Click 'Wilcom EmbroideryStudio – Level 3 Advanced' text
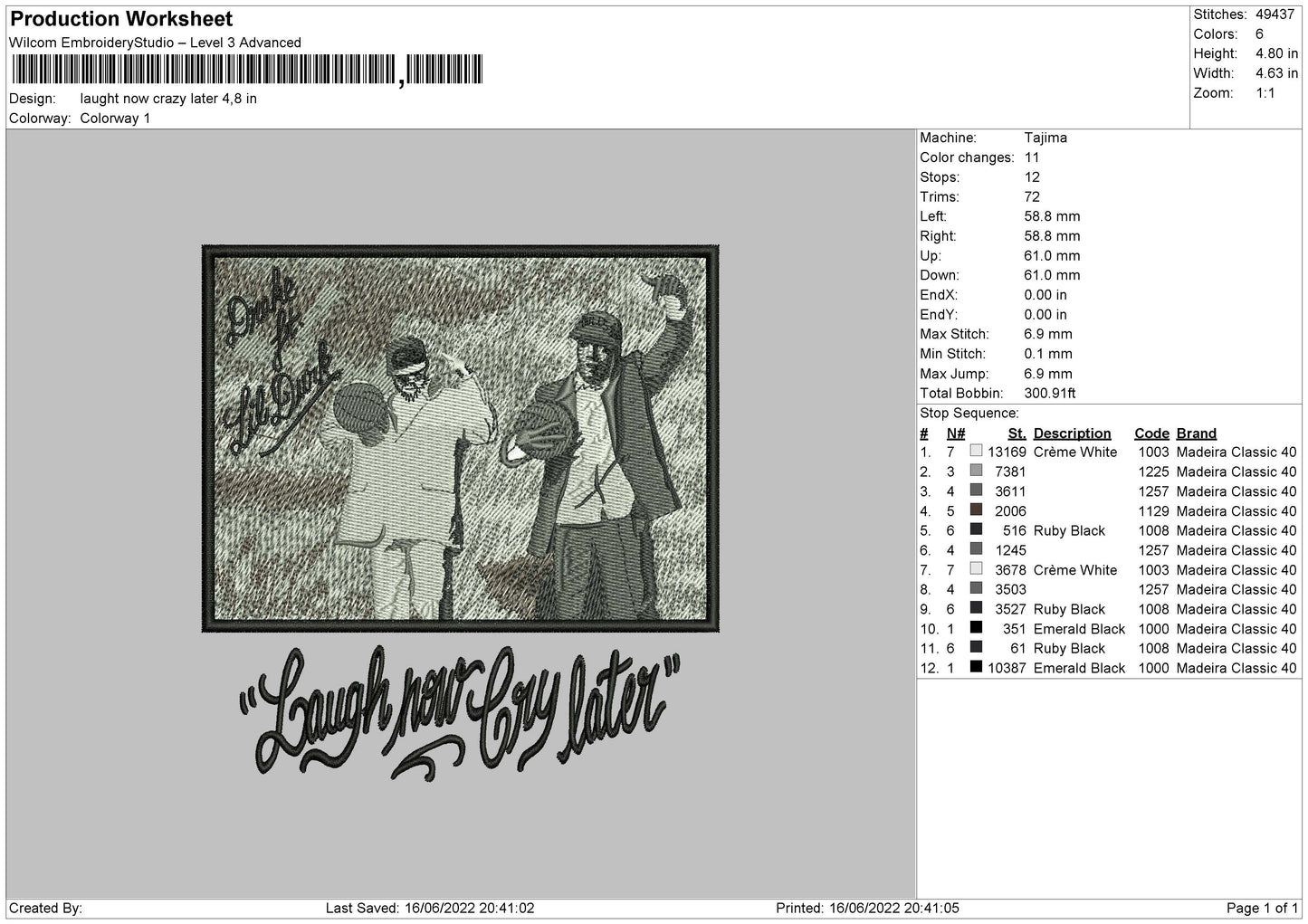Image resolution: width=1308 pixels, height=924 pixels. point(155,43)
